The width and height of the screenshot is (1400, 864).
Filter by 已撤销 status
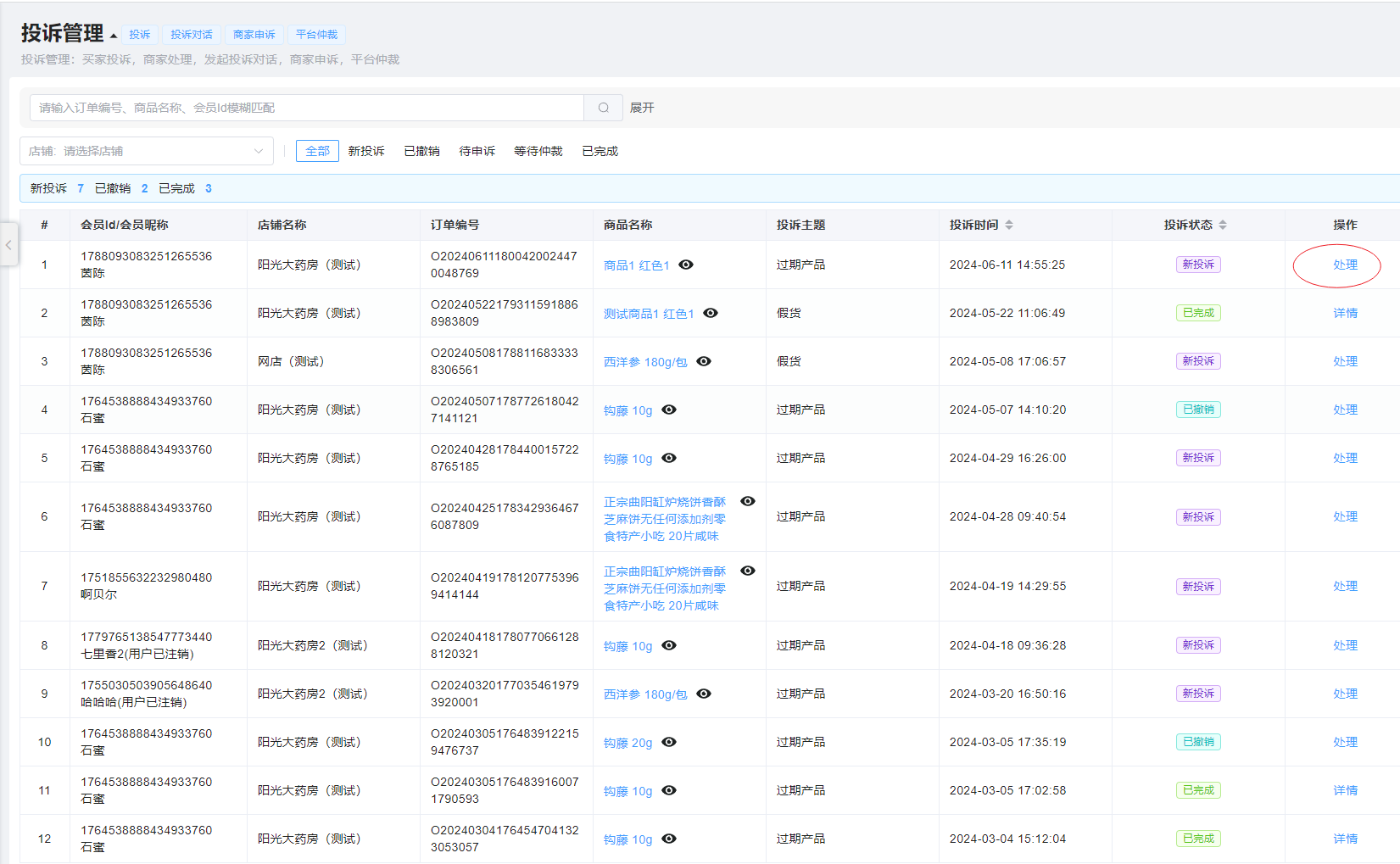point(421,151)
